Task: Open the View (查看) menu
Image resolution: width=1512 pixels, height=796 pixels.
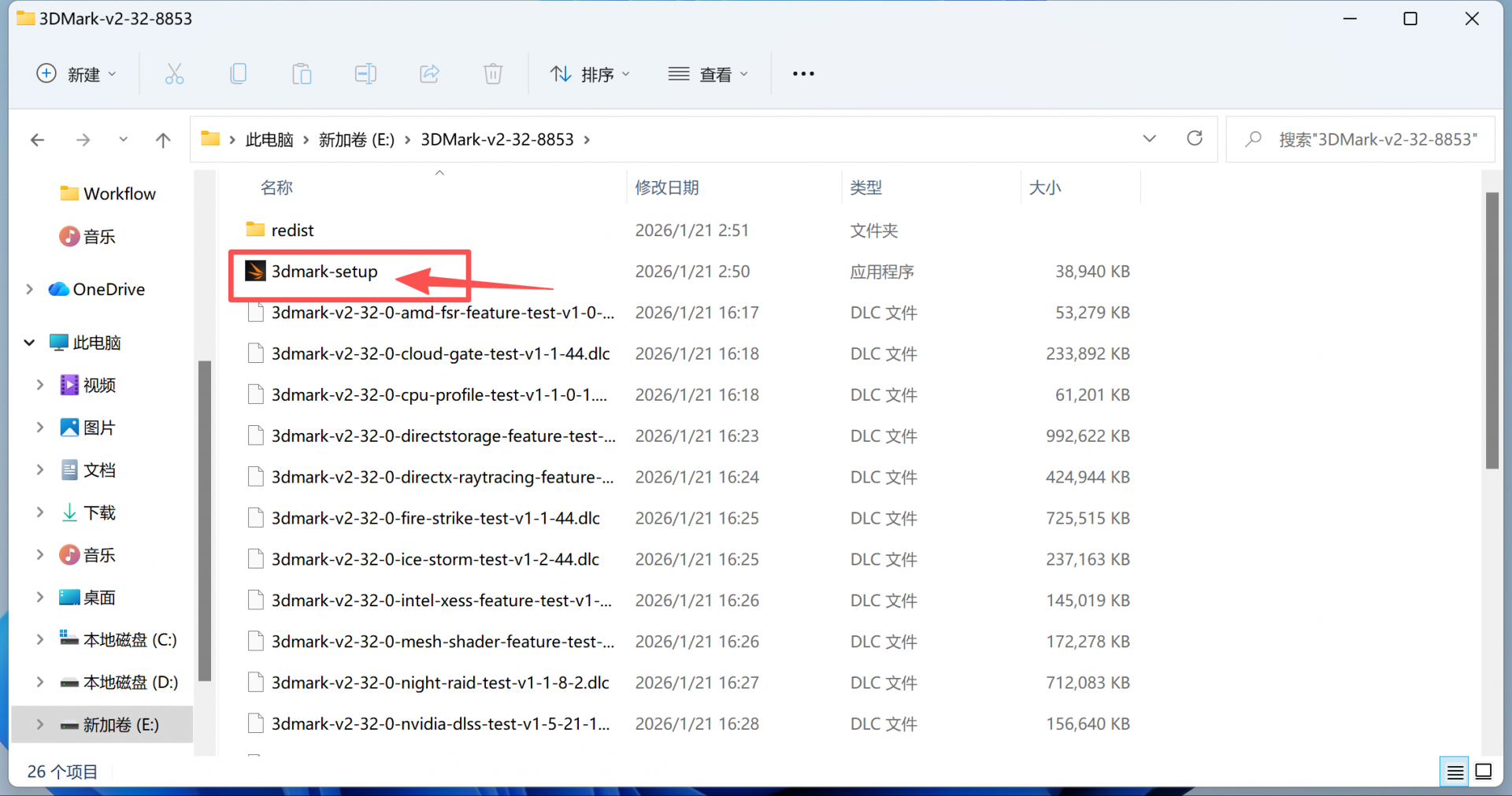Action: click(708, 74)
